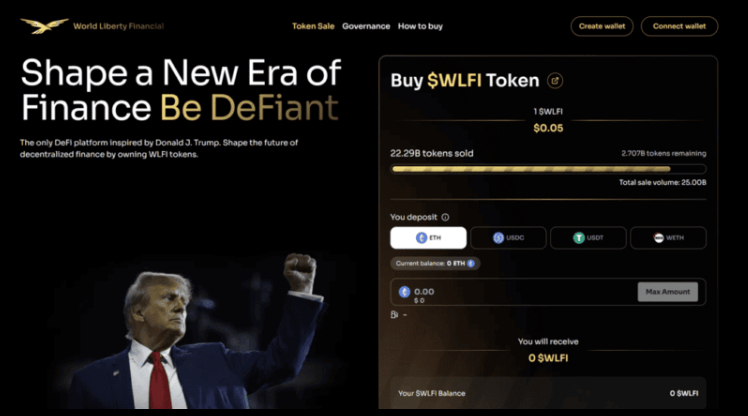Viewport: 748px width, 416px height.
Task: Click the gas fee pump icon
Action: (x=395, y=315)
